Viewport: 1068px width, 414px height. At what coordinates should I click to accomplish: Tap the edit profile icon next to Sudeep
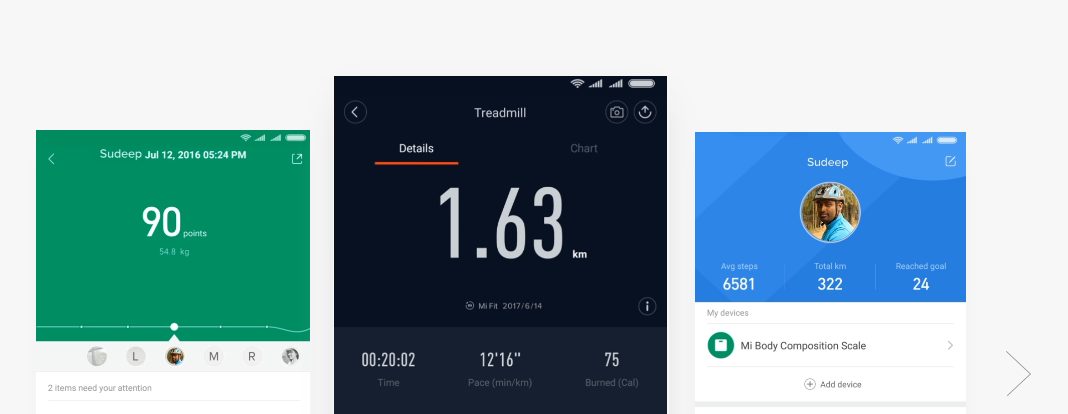click(950, 161)
